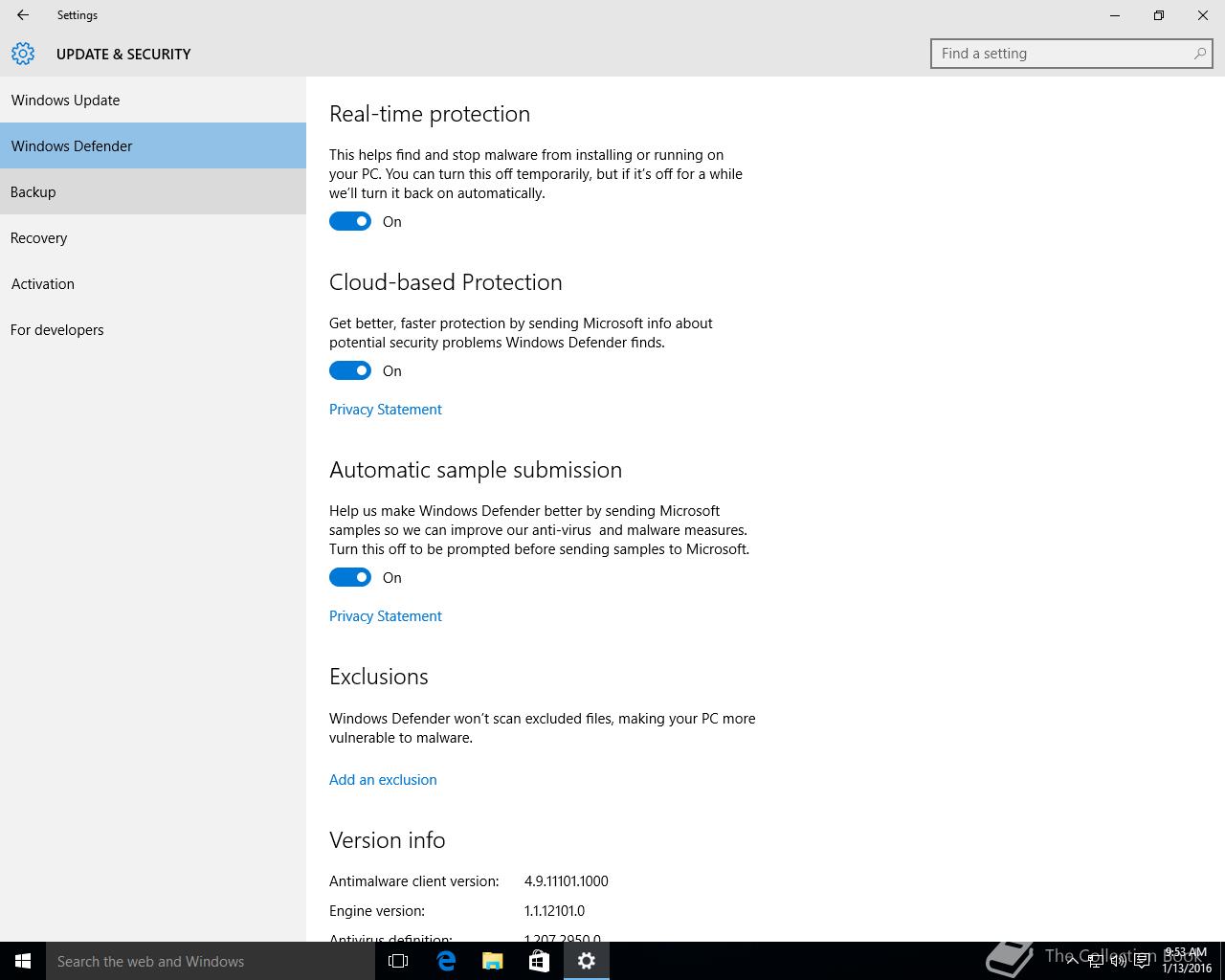Minimize the Settings window
The height and width of the screenshot is (980, 1225).
click(1115, 15)
